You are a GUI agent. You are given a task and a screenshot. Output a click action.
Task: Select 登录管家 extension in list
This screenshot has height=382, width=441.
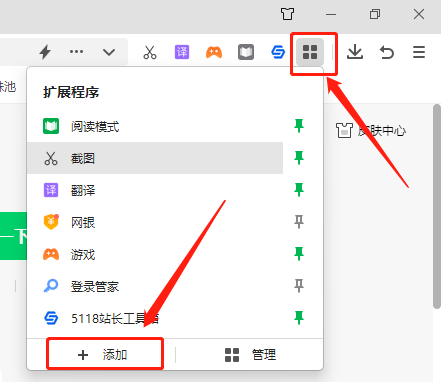155,286
